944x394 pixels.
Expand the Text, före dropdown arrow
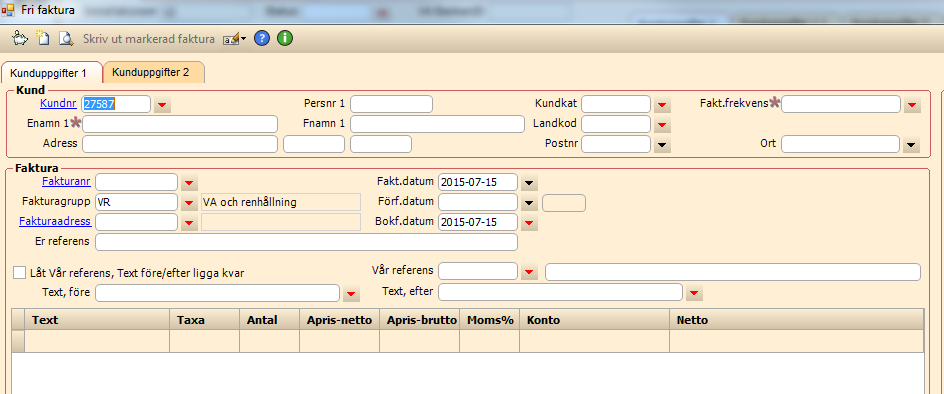352,293
